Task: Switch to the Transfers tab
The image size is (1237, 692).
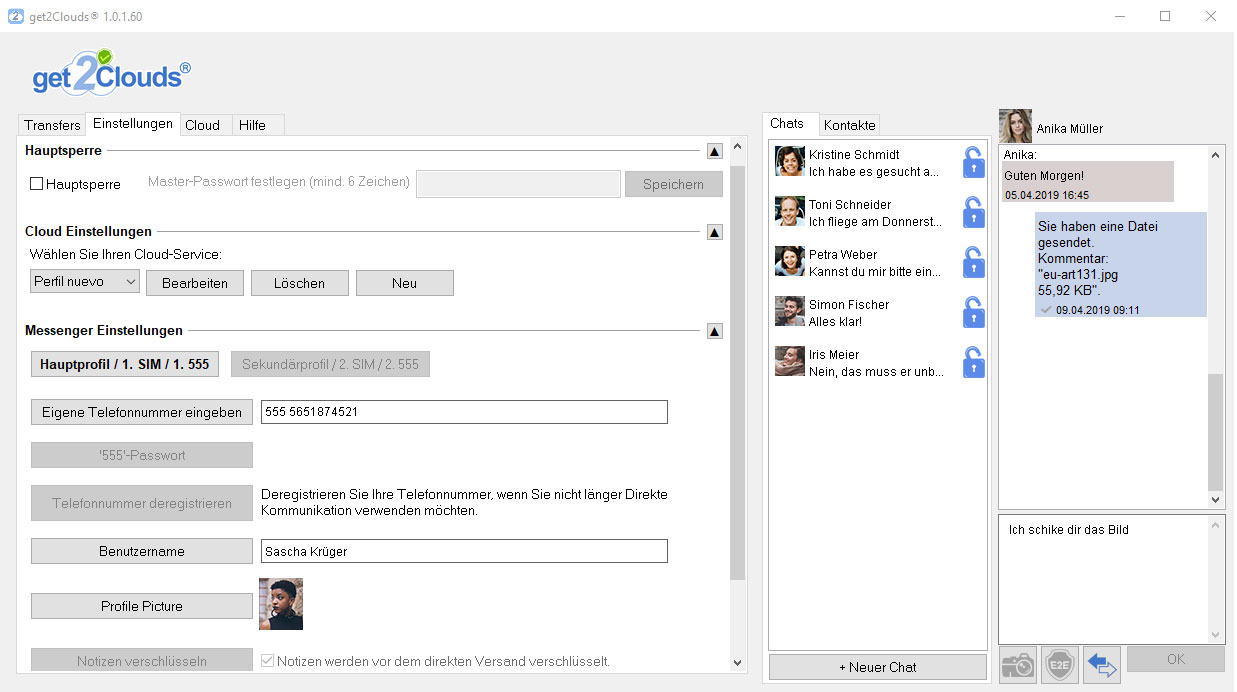Action: [x=52, y=125]
